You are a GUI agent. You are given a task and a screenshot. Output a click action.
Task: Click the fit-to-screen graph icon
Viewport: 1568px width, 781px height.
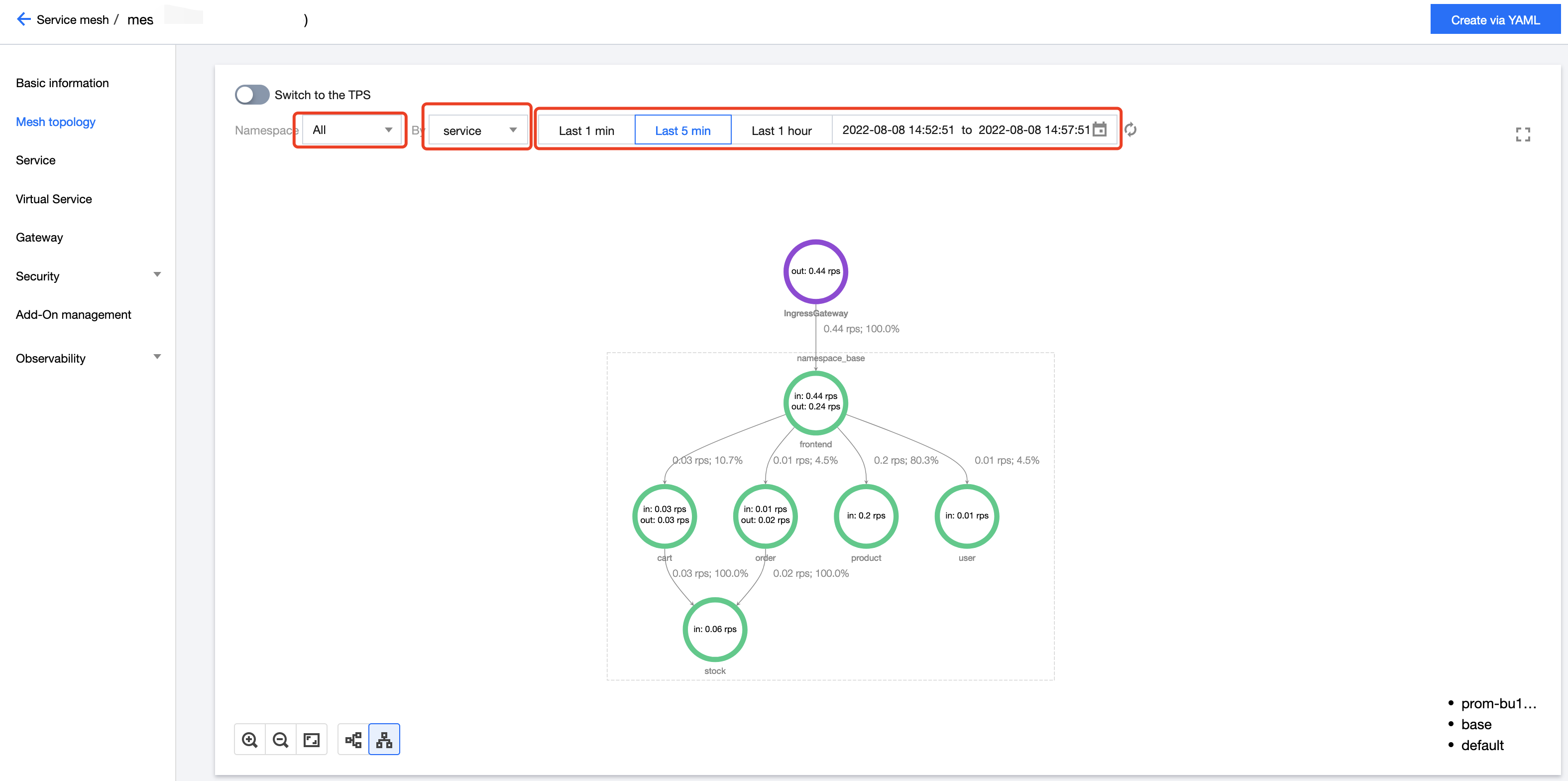click(312, 740)
